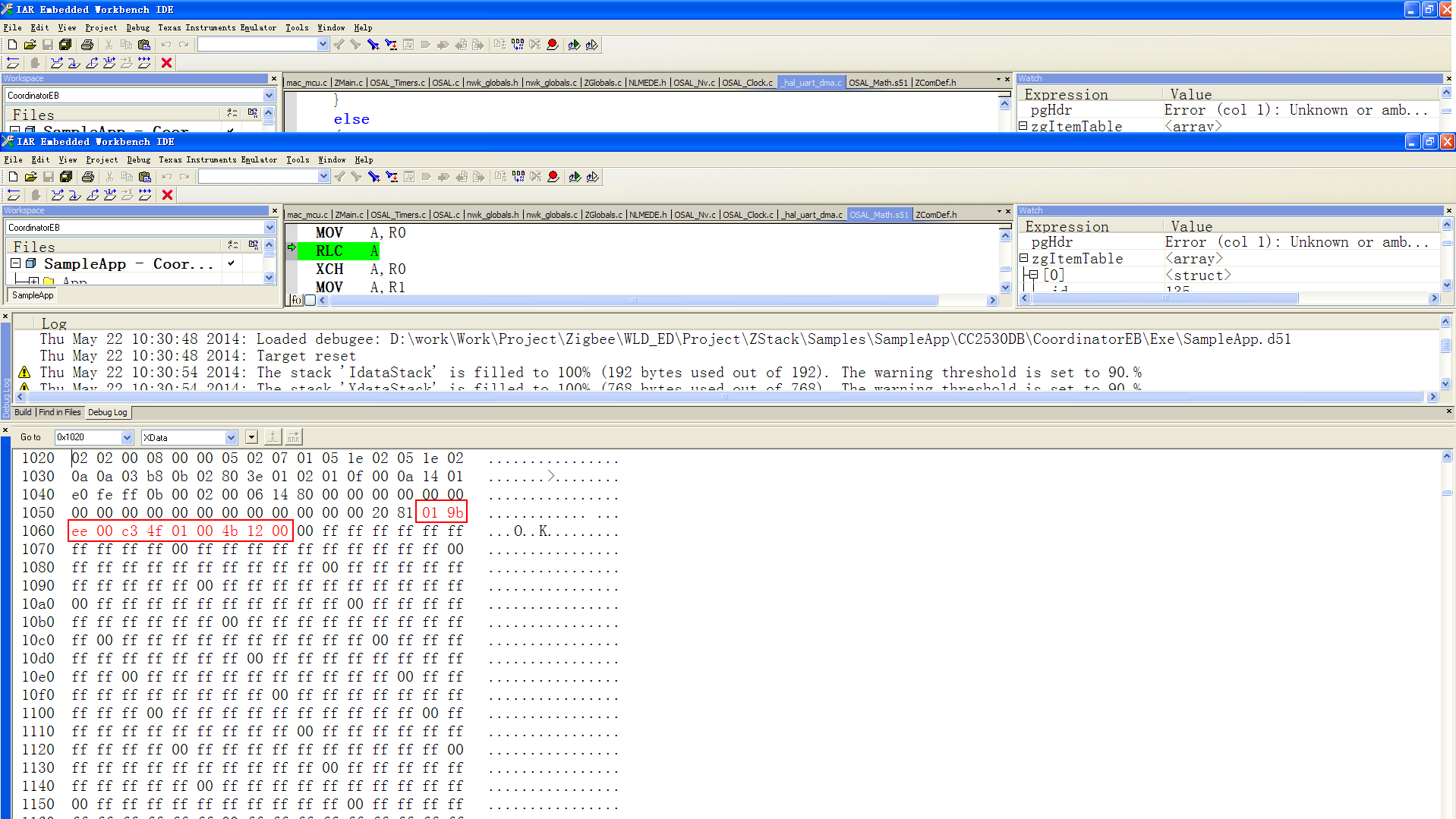Open the Debug menu
This screenshot has height=819, width=1456.
139,159
